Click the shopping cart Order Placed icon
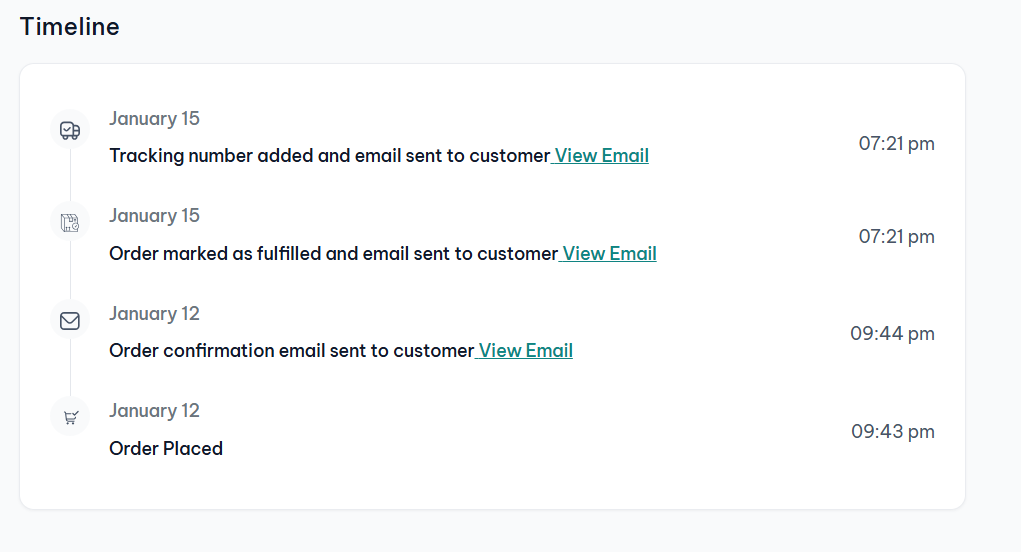Image resolution: width=1021 pixels, height=552 pixels. 70,417
